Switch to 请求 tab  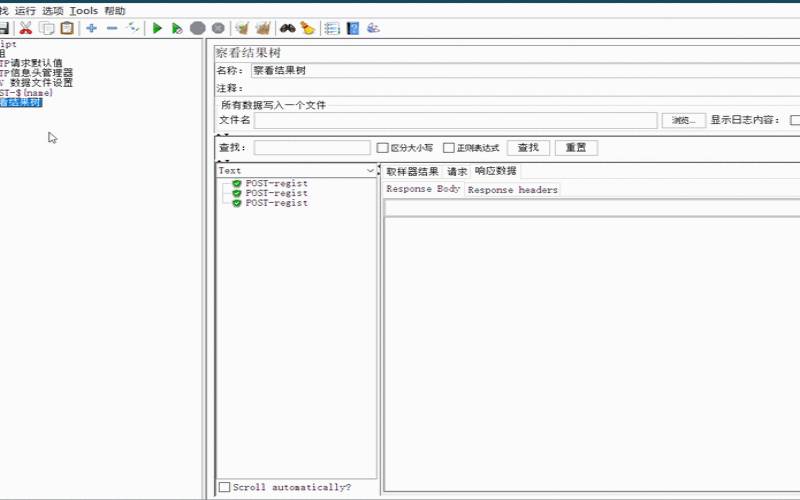(x=457, y=171)
